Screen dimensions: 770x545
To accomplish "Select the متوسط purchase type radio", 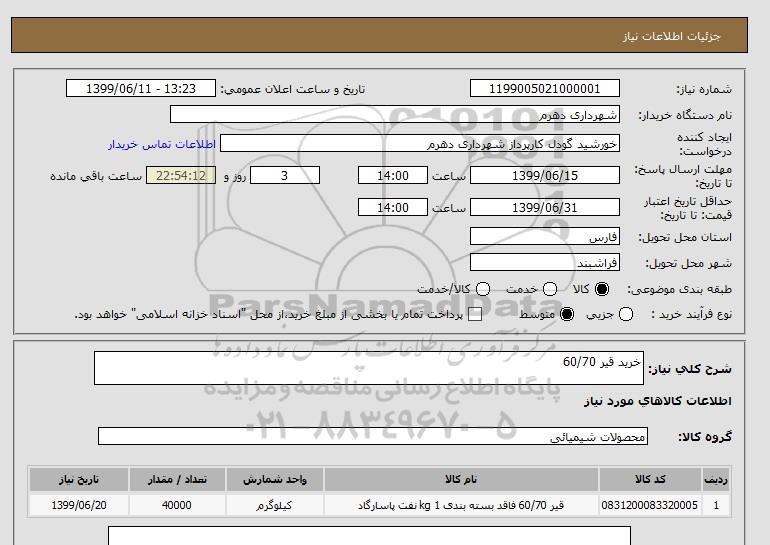I will tap(567, 314).
